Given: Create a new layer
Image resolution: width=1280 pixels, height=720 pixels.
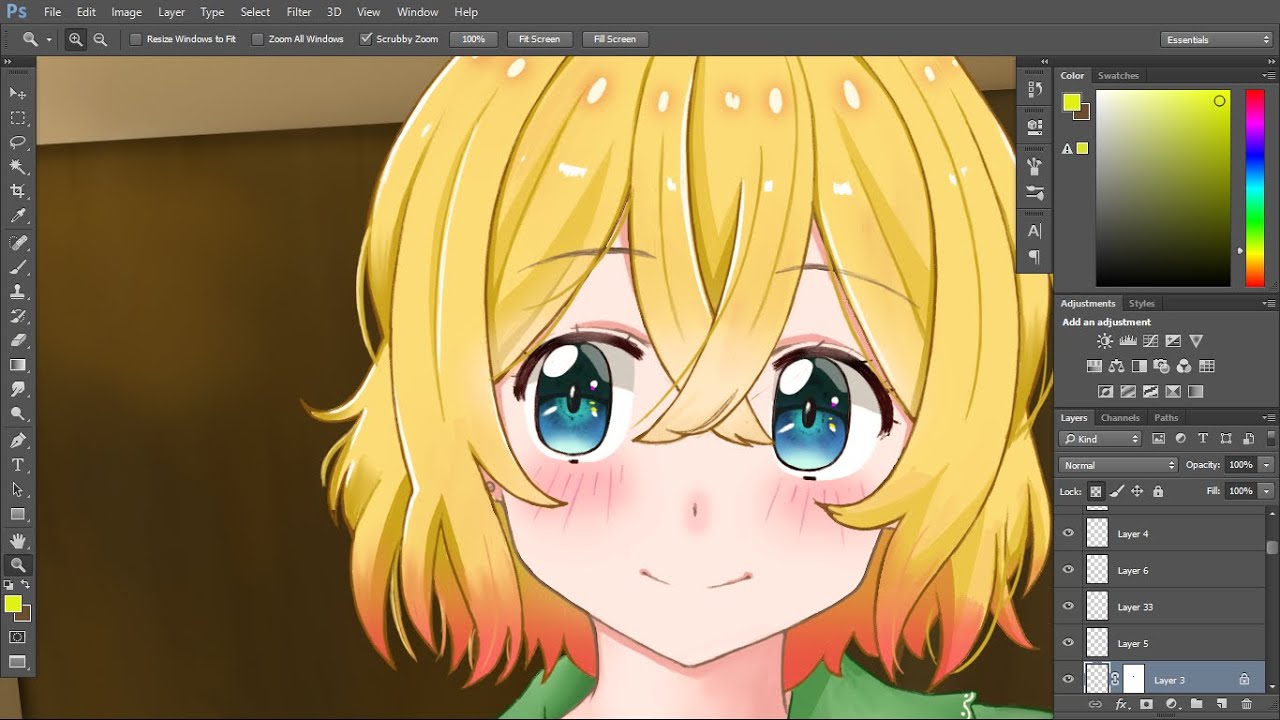Looking at the screenshot, I should (x=1221, y=705).
